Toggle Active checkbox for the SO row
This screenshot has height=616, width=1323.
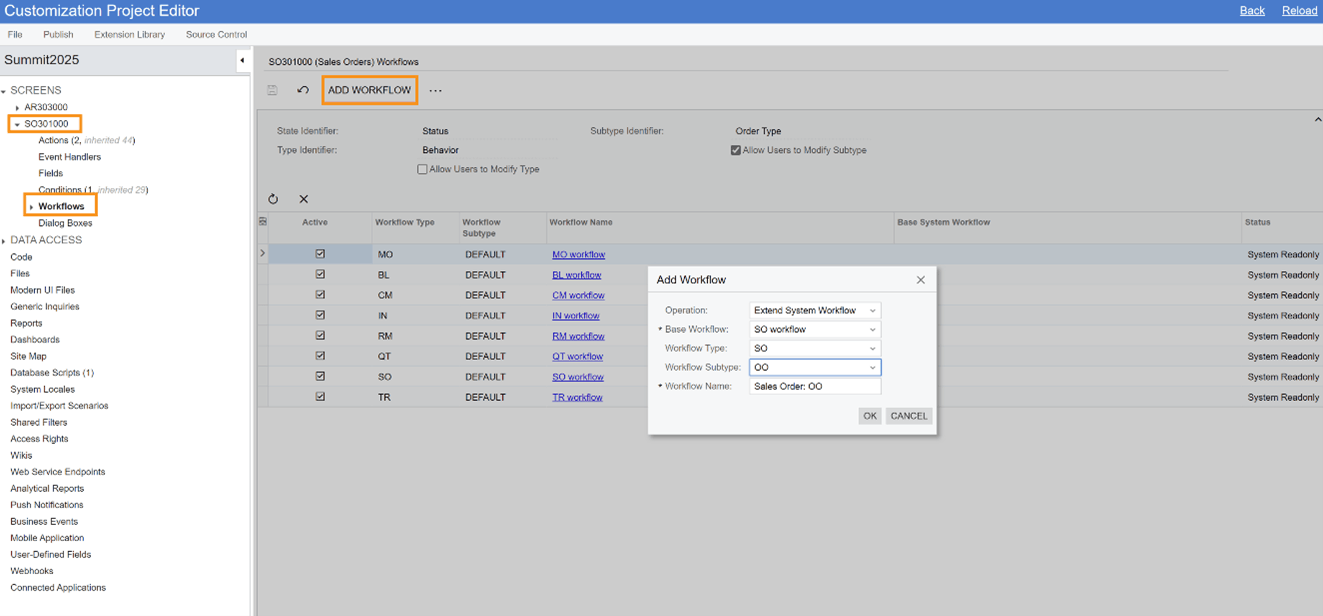(x=320, y=377)
